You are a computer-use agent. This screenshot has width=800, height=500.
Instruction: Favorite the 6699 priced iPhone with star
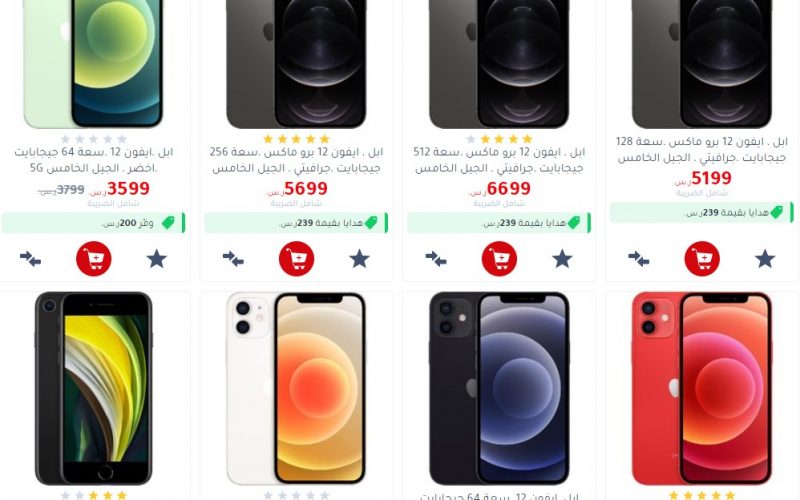click(562, 259)
